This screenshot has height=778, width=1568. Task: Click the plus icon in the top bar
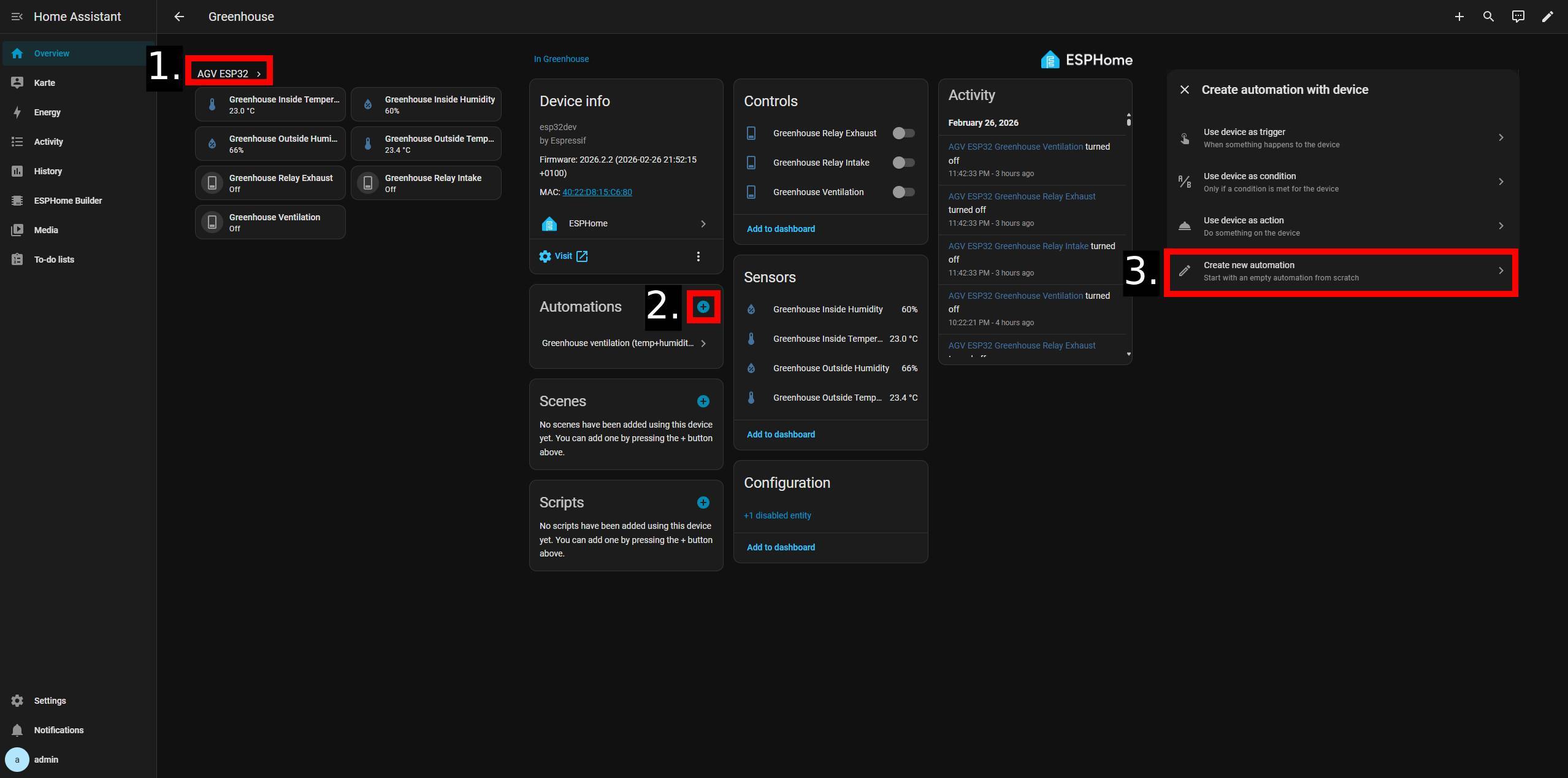click(x=1459, y=17)
